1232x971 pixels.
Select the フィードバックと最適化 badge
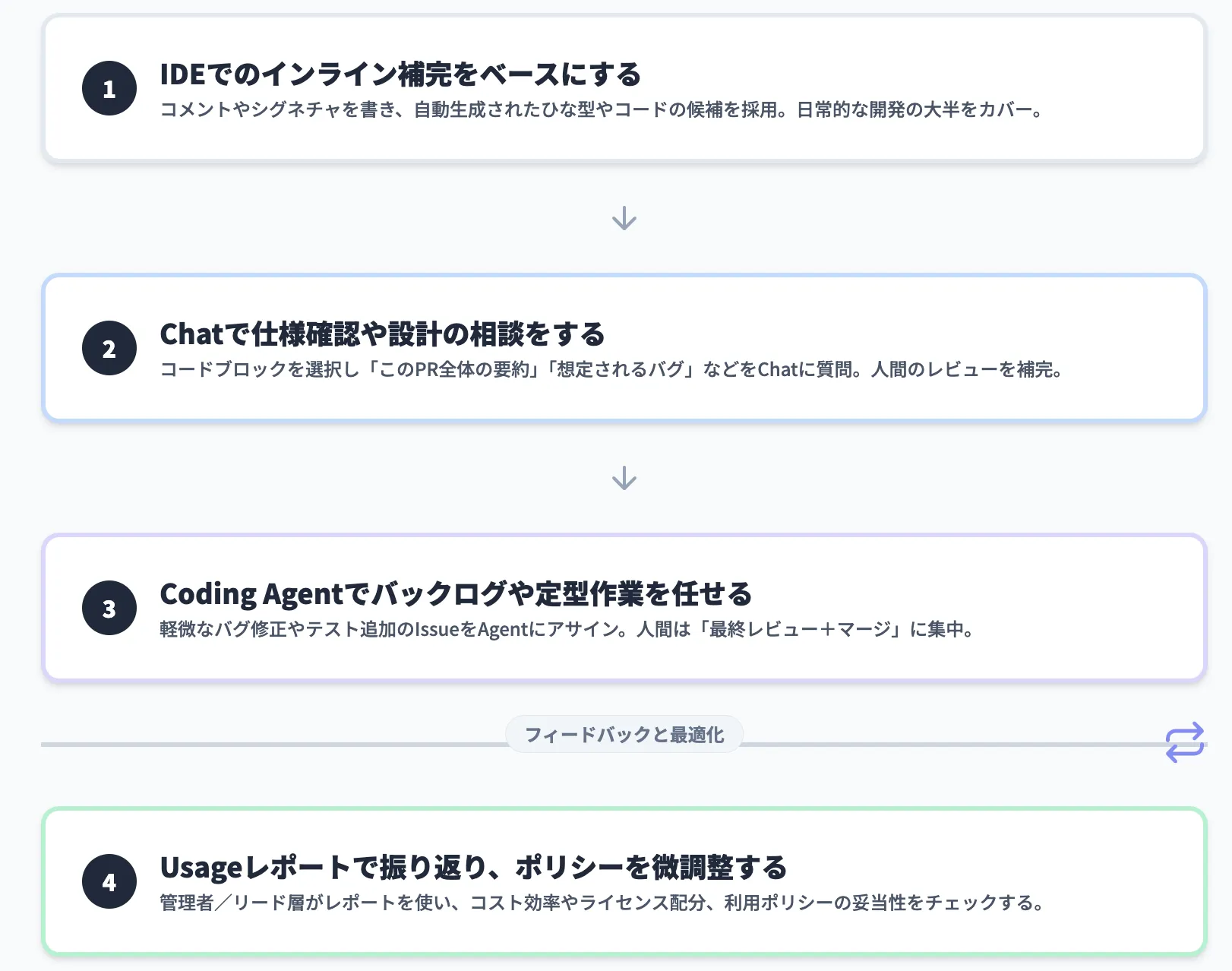click(x=624, y=734)
